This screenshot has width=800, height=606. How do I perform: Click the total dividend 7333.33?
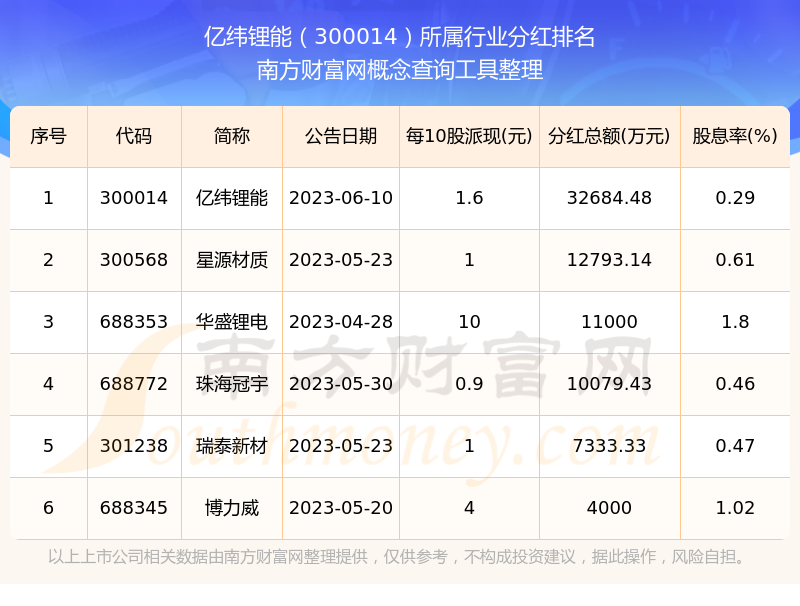tap(609, 446)
